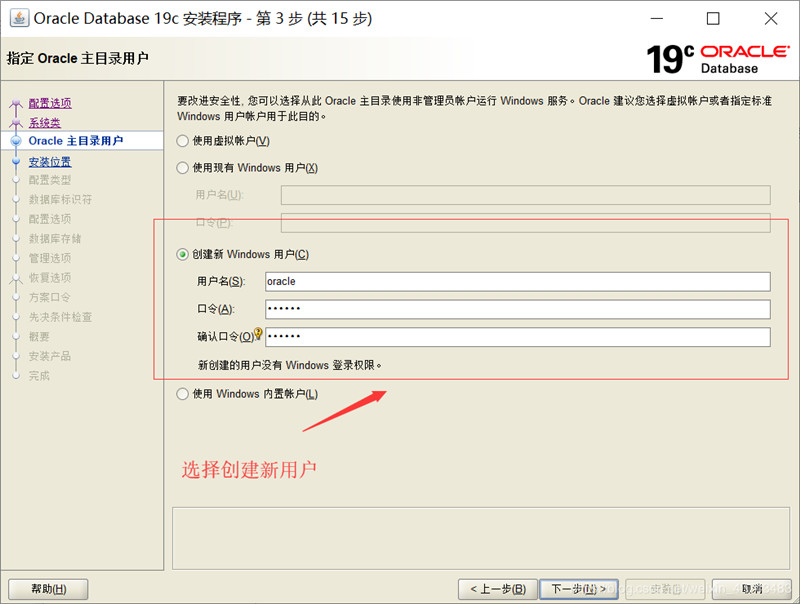Screen dimensions: 800x604
Task: Cancel the installer with 取消 button
Action: click(x=752, y=589)
